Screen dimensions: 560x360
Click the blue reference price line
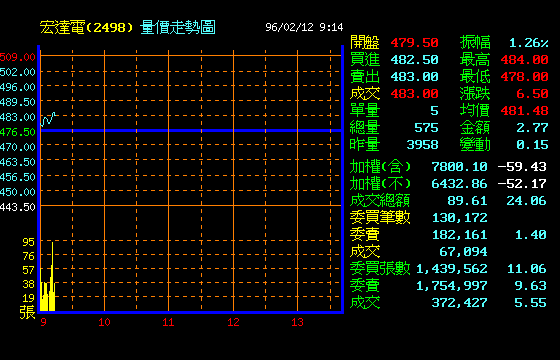pos(191,131)
